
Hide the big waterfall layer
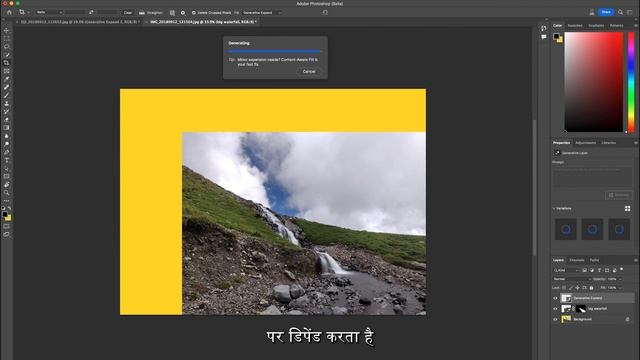[x=555, y=309]
